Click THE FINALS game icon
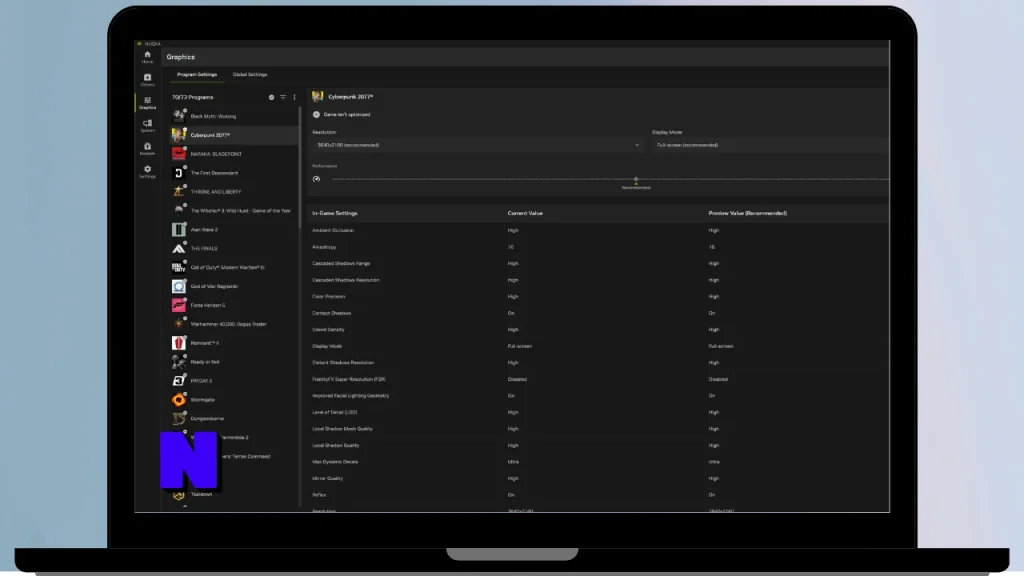1024x576 pixels. coord(178,249)
